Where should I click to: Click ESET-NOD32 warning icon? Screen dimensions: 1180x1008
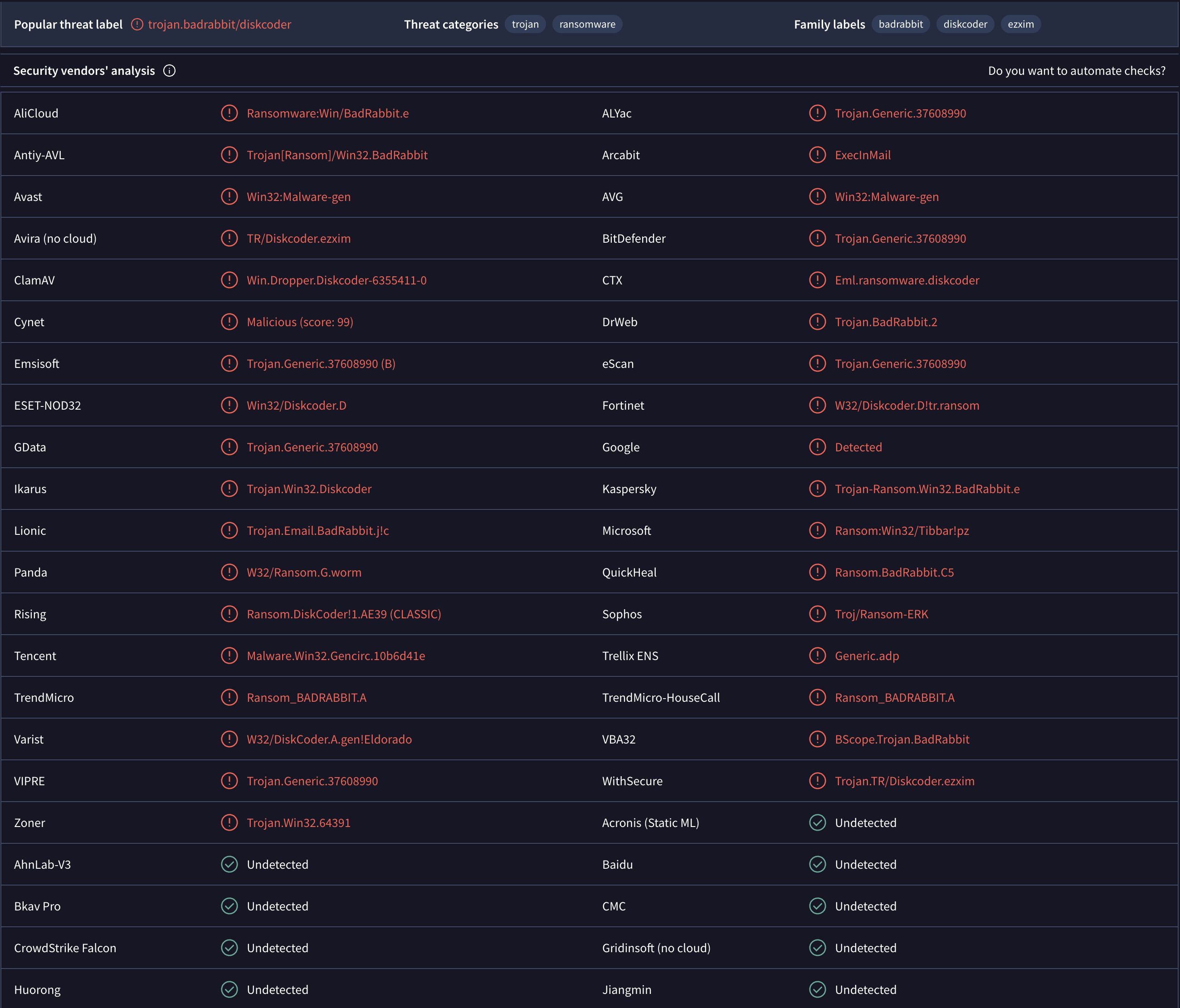pyautogui.click(x=229, y=405)
